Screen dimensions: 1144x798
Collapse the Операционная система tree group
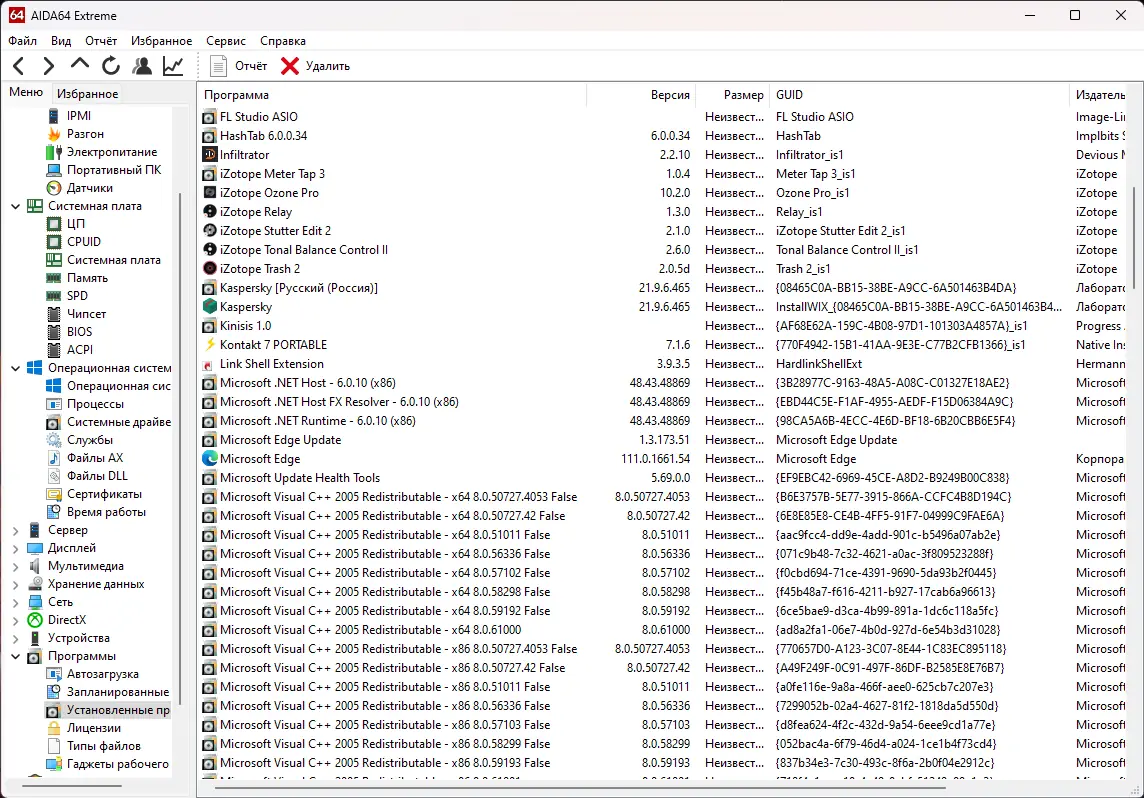(15, 368)
